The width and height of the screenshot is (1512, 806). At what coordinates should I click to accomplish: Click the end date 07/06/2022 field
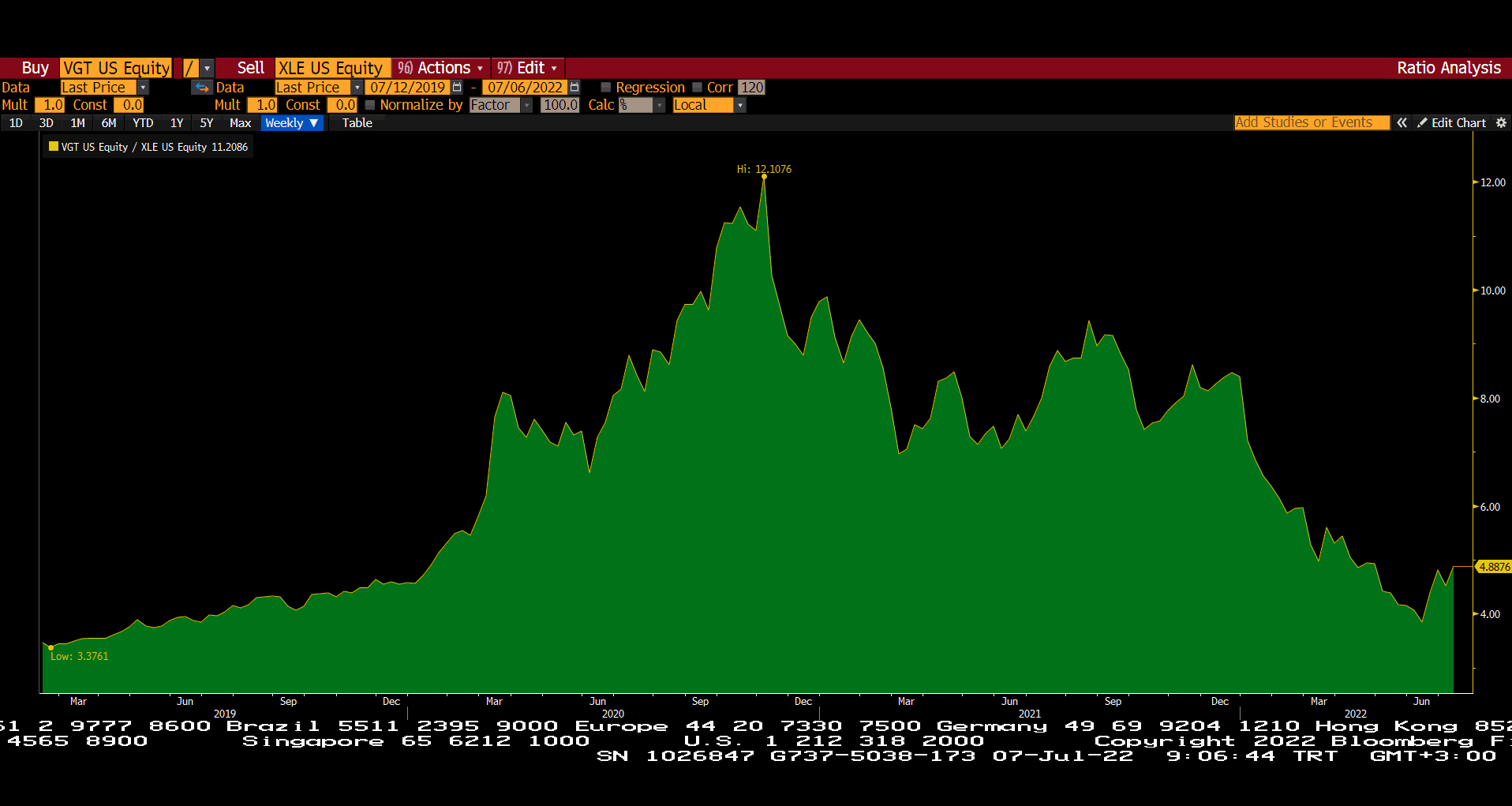[525, 88]
